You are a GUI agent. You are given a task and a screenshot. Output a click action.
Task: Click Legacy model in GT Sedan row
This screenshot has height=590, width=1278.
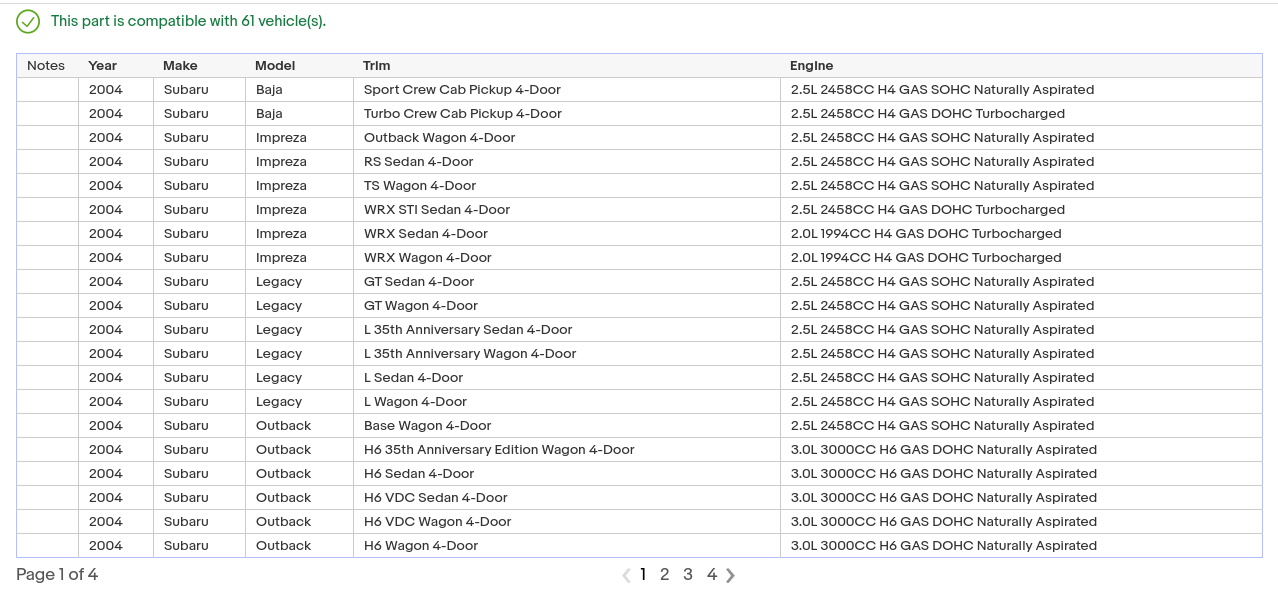click(300, 282)
